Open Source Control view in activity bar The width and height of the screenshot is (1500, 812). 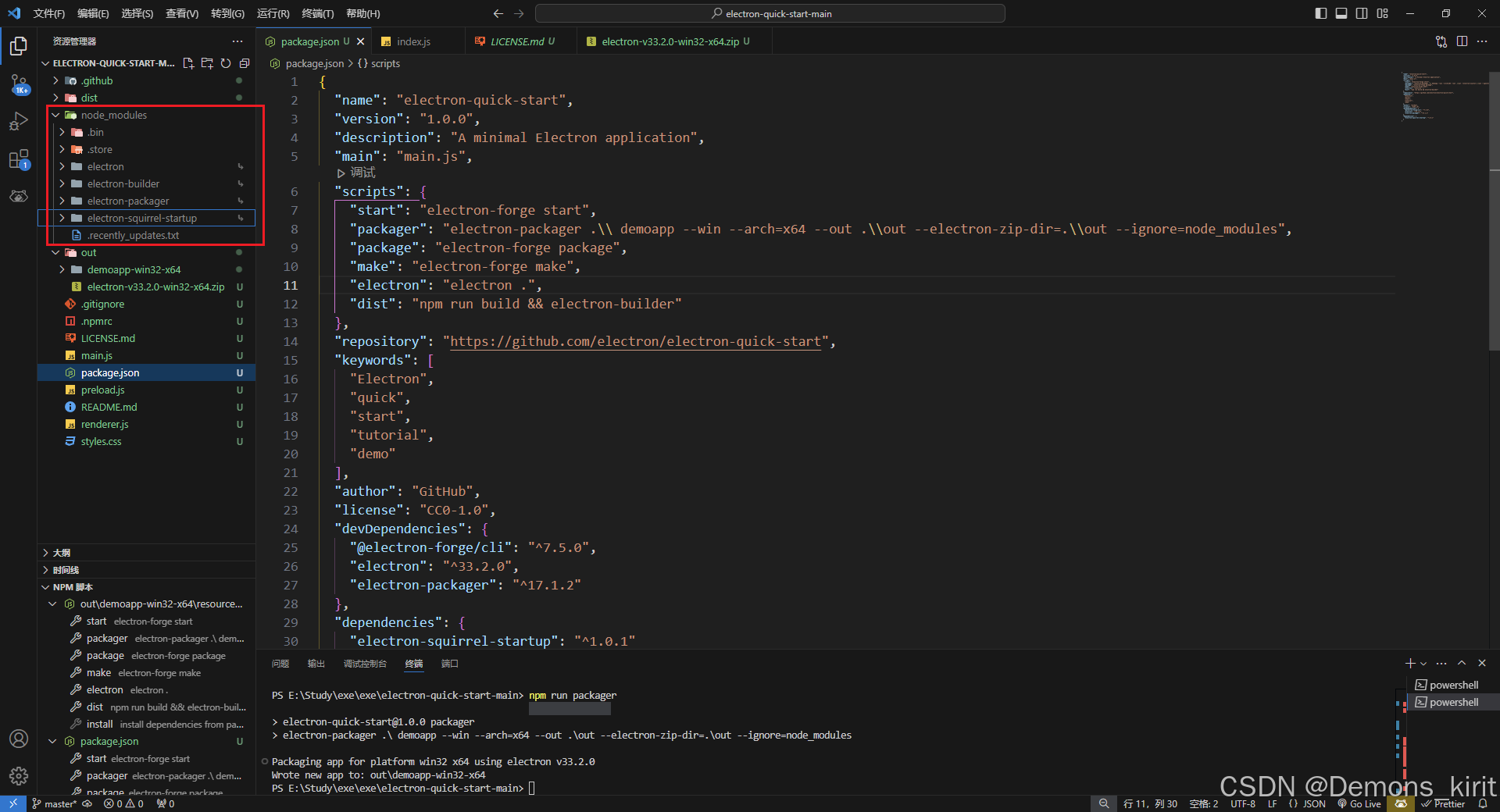click(19, 84)
